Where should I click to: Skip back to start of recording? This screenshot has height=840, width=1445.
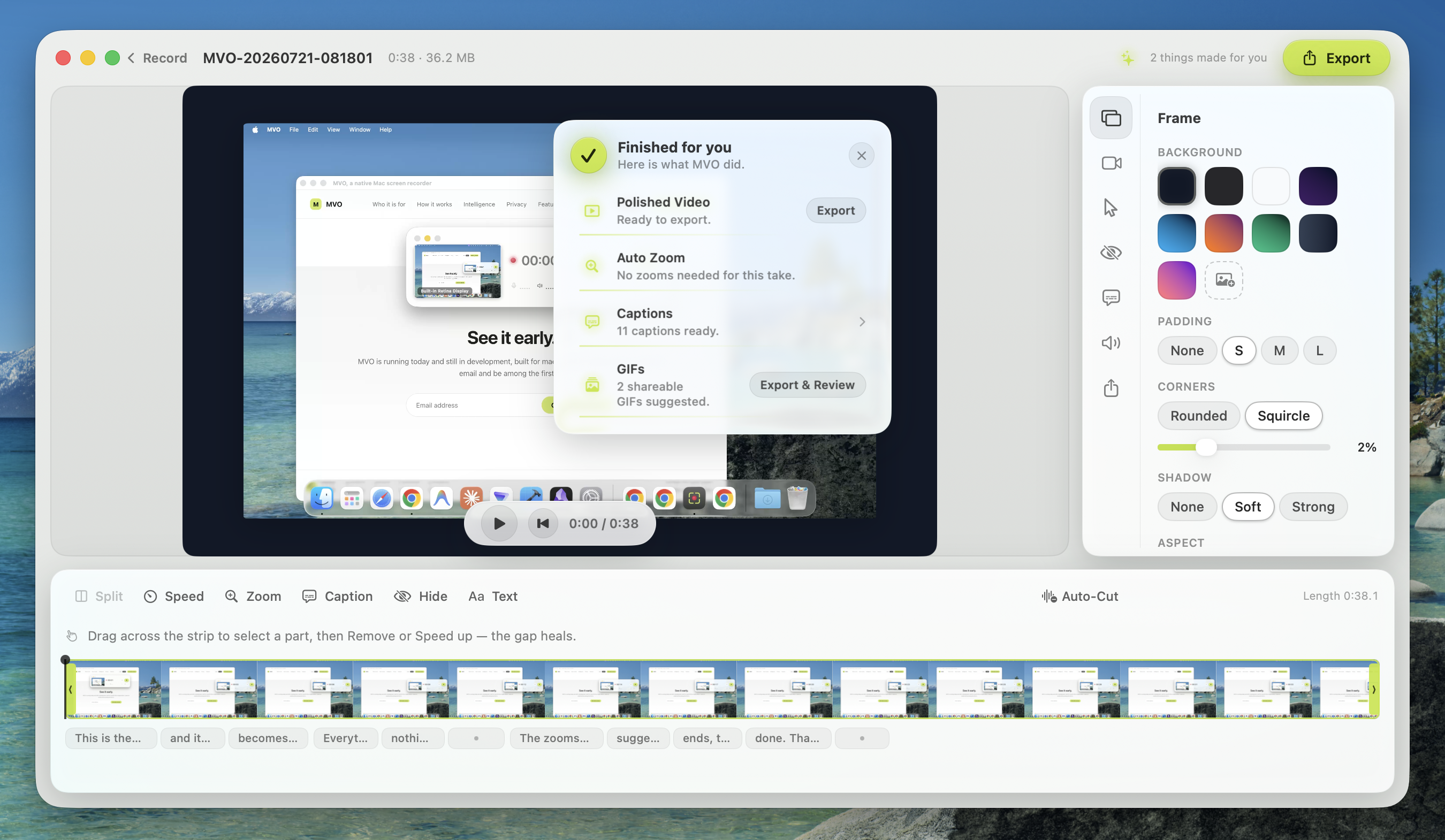(543, 523)
